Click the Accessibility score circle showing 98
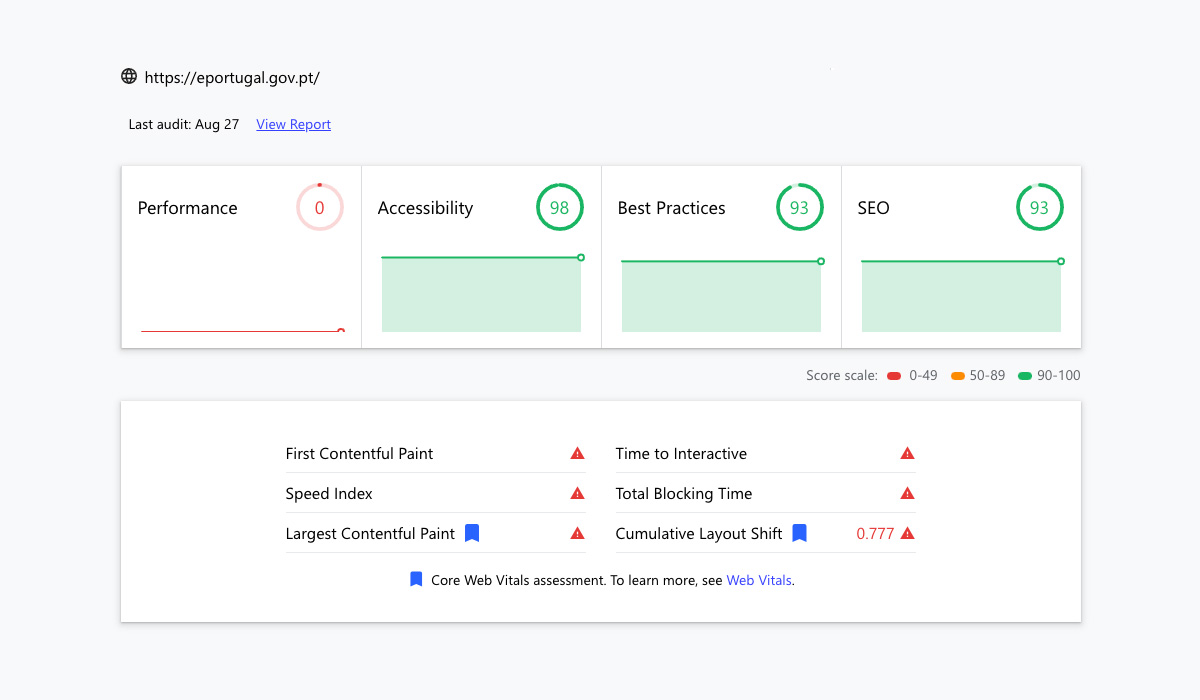 point(559,208)
